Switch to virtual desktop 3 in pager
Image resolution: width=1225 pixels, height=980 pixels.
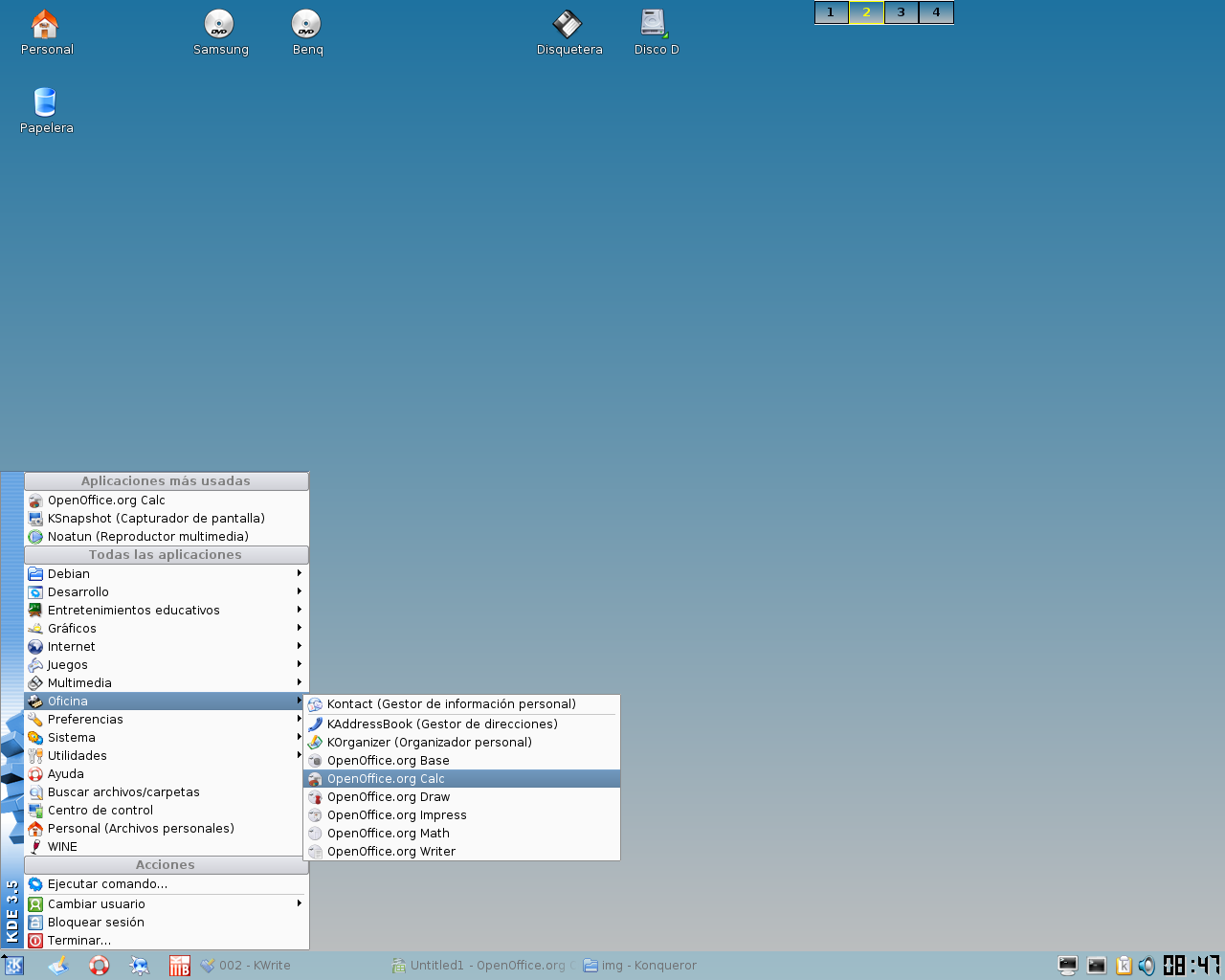coord(901,12)
